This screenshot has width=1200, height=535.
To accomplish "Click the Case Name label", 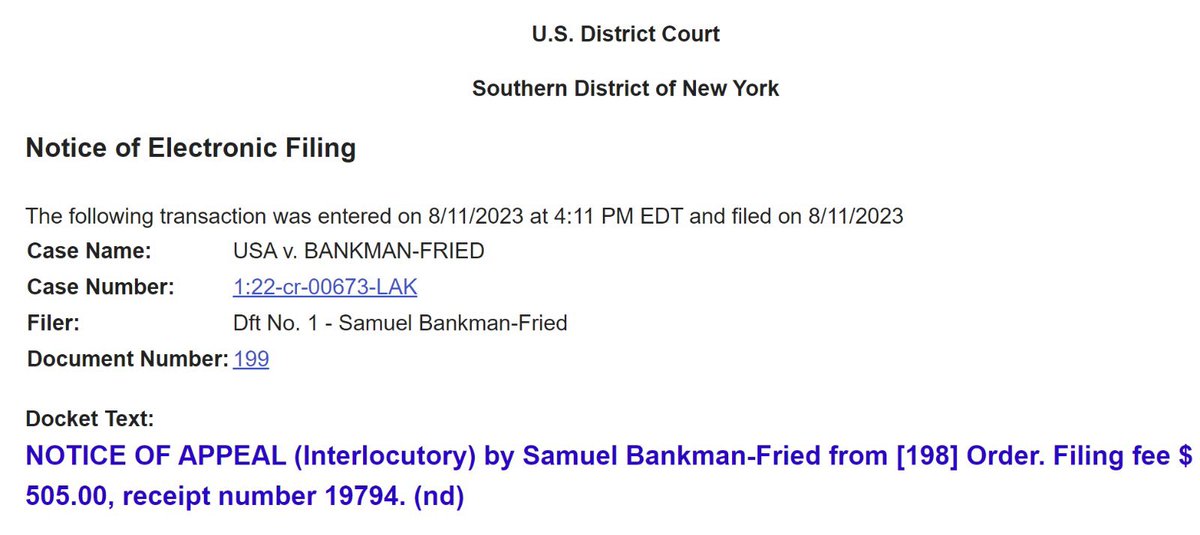I will pyautogui.click(x=89, y=251).
